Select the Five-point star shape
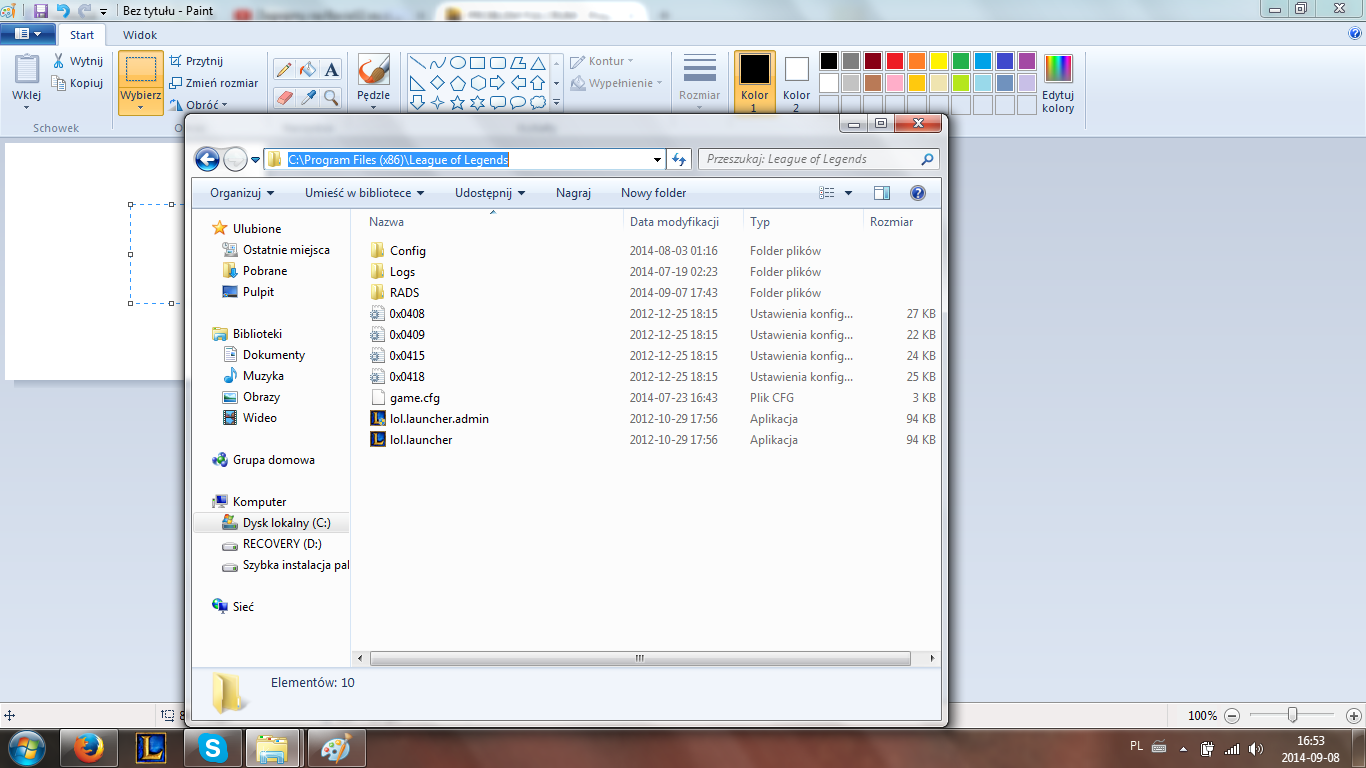This screenshot has width=1366, height=768. pos(457,102)
